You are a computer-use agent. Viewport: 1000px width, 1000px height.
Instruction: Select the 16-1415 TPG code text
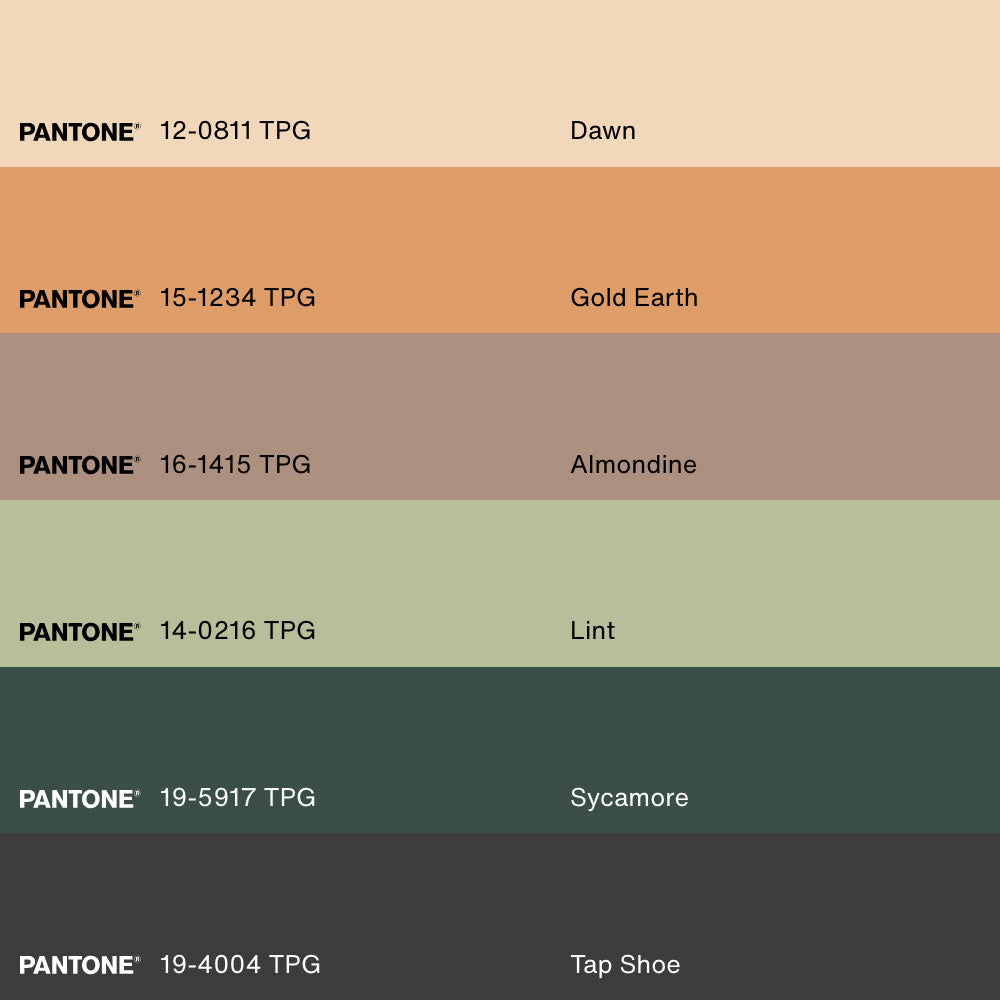pos(235,464)
